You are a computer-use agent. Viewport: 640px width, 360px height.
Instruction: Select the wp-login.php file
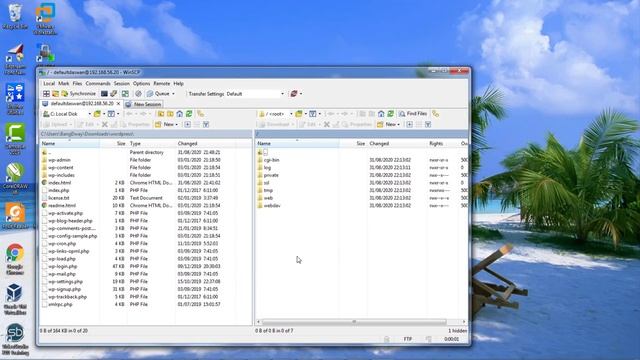[62, 267]
